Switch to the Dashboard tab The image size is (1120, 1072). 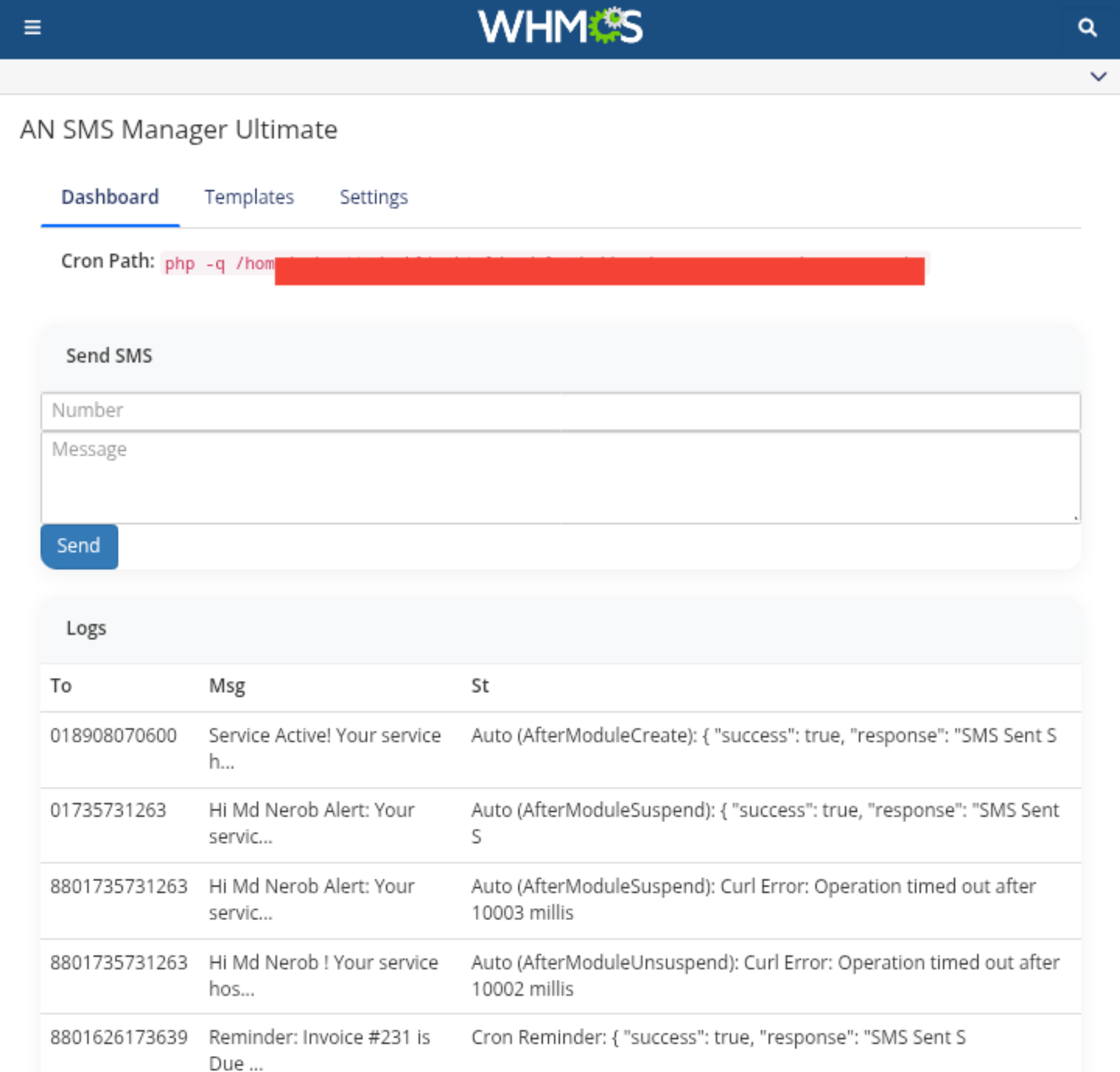tap(110, 197)
